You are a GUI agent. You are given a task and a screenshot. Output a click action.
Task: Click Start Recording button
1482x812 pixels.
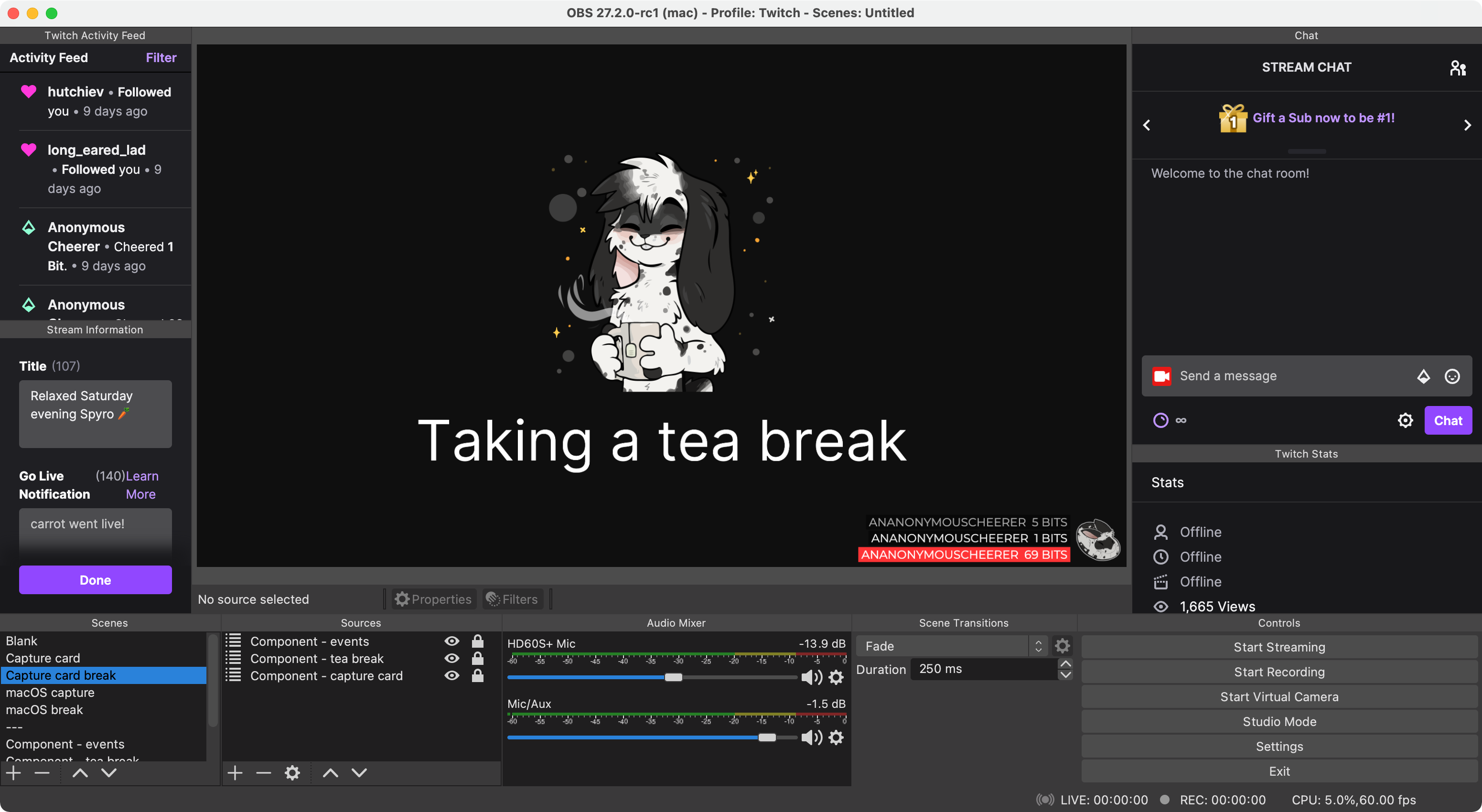tap(1279, 672)
